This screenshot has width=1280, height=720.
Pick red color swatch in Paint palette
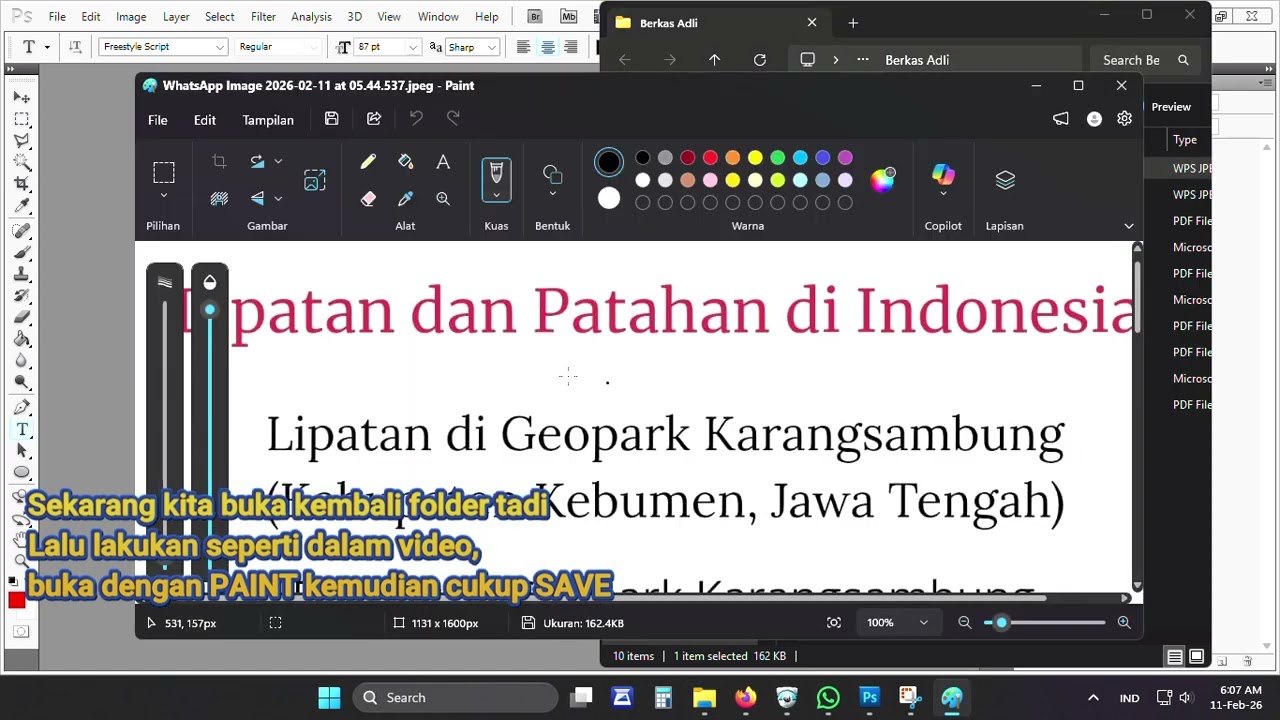tap(710, 158)
